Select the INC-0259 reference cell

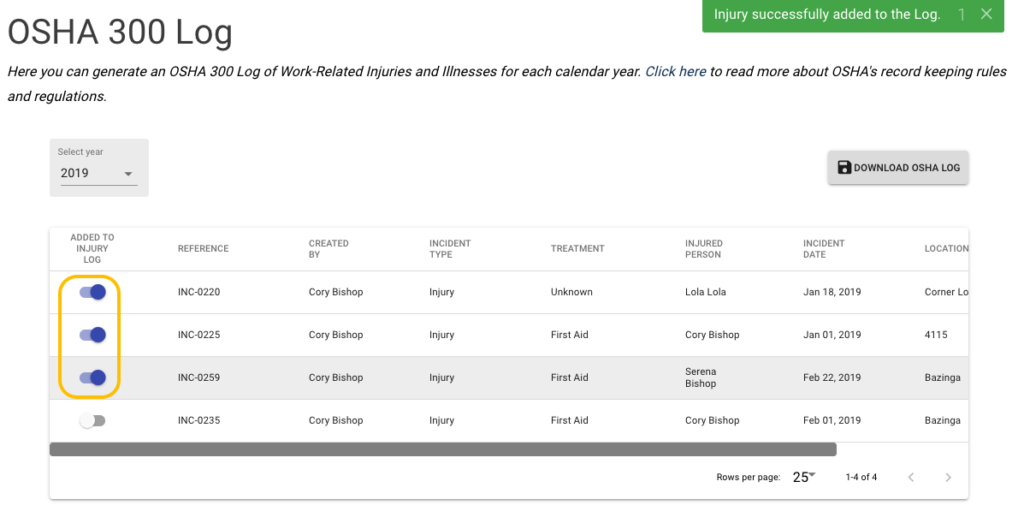click(x=199, y=378)
